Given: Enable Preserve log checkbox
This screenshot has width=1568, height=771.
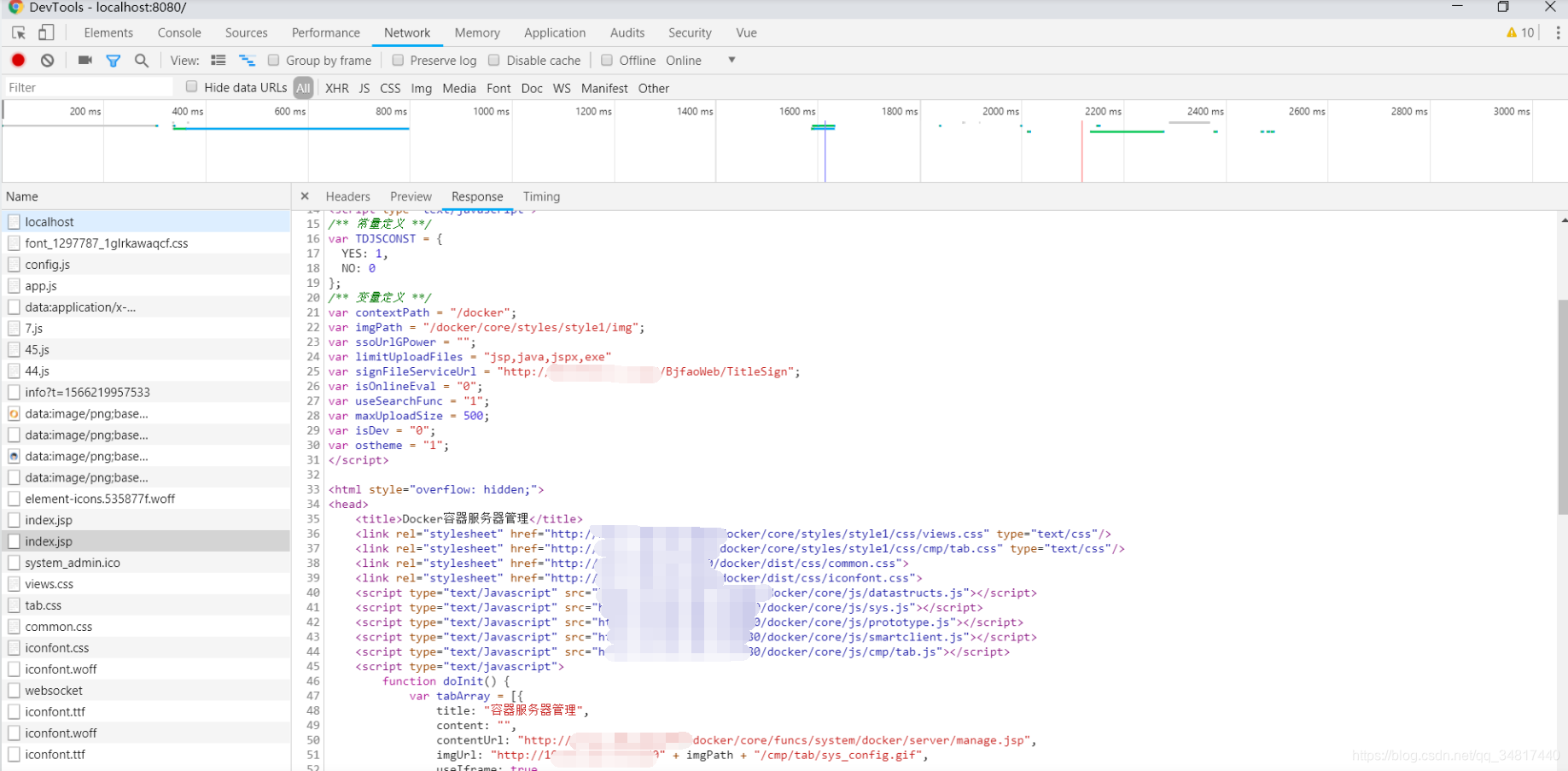Looking at the screenshot, I should pyautogui.click(x=398, y=60).
